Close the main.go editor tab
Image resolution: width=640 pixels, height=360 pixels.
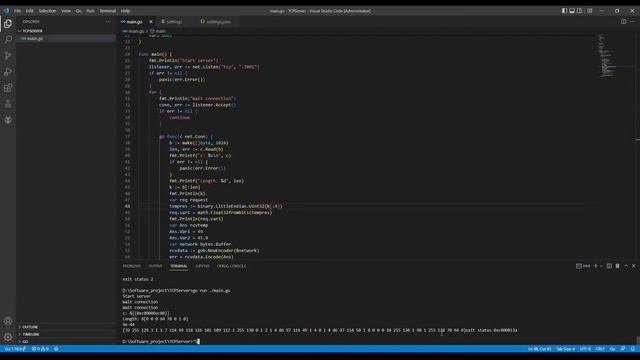coord(151,22)
